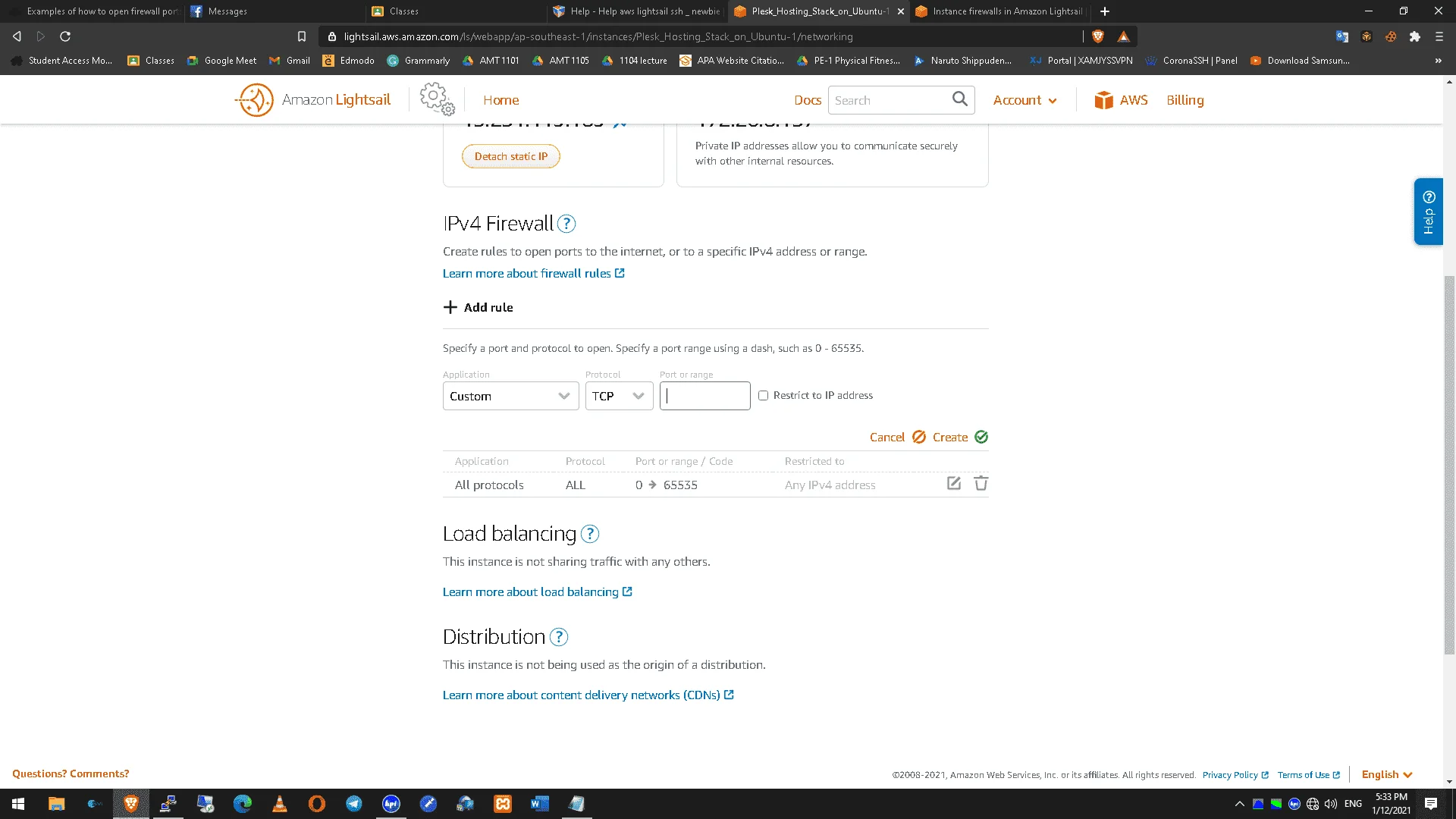Viewport: 1456px width, 819px height.
Task: Open the Application dropdown set to Custom
Action: tap(511, 396)
